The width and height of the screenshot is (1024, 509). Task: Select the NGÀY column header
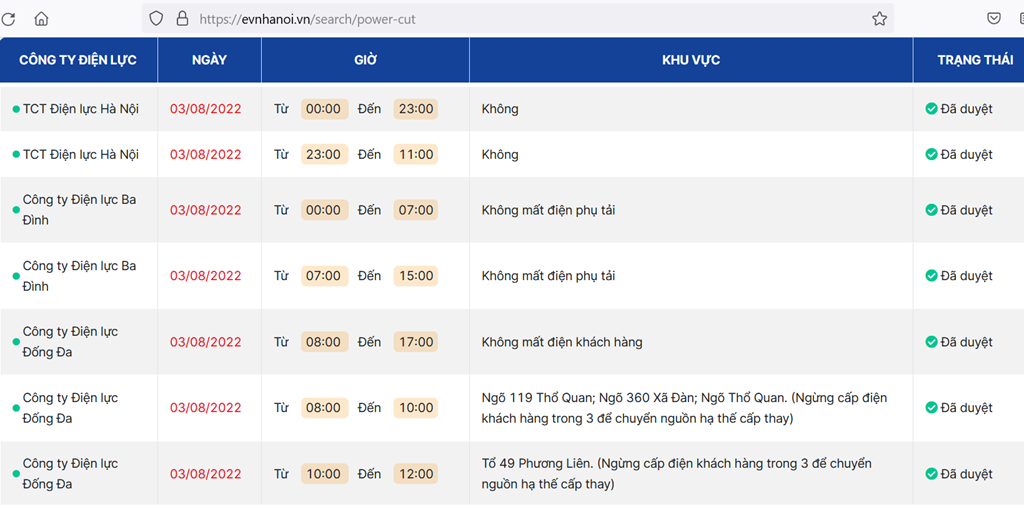(x=210, y=60)
